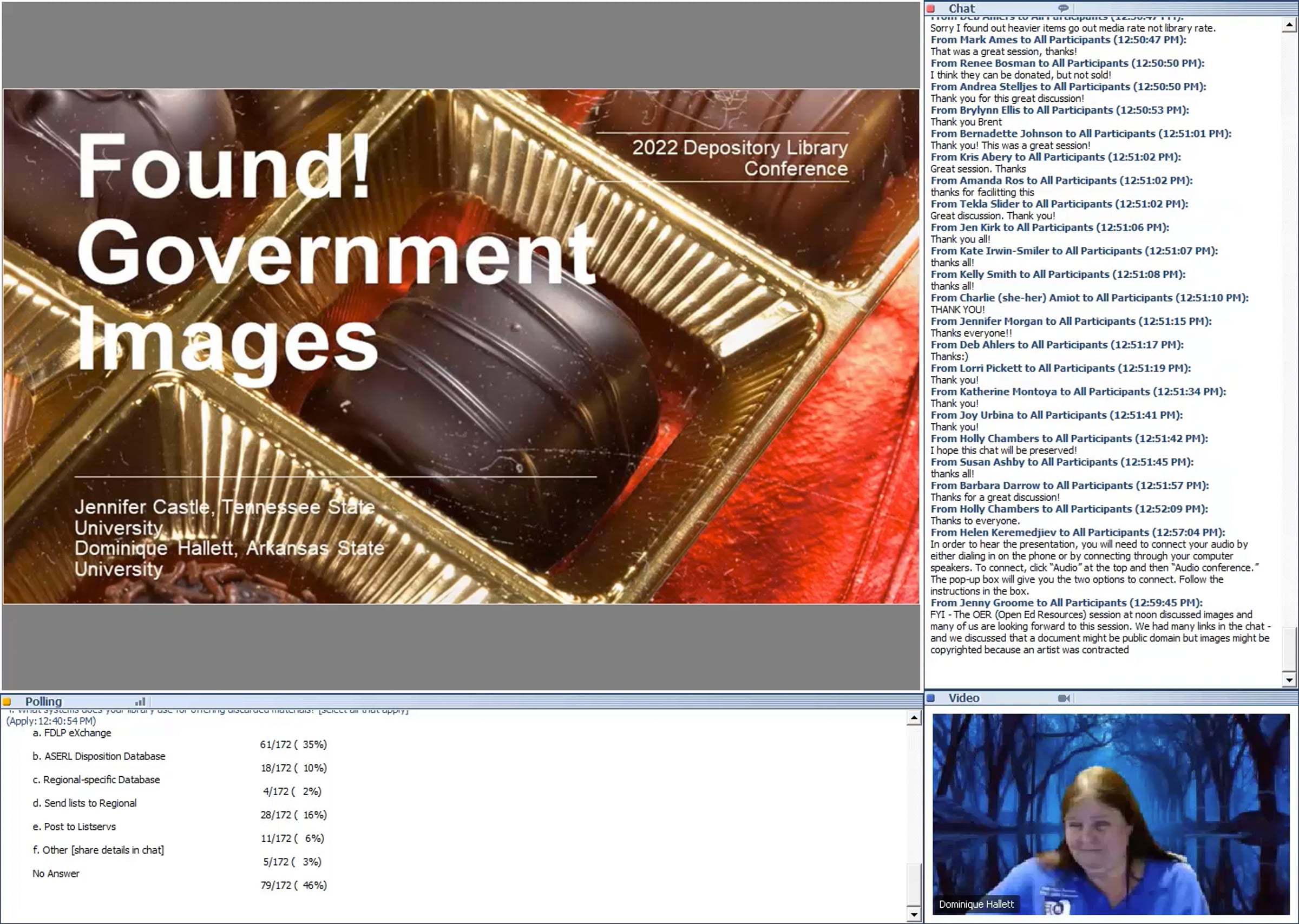Click chat message 'I hope this chat will be preserved!'
The height and width of the screenshot is (924, 1299).
coord(1003,450)
